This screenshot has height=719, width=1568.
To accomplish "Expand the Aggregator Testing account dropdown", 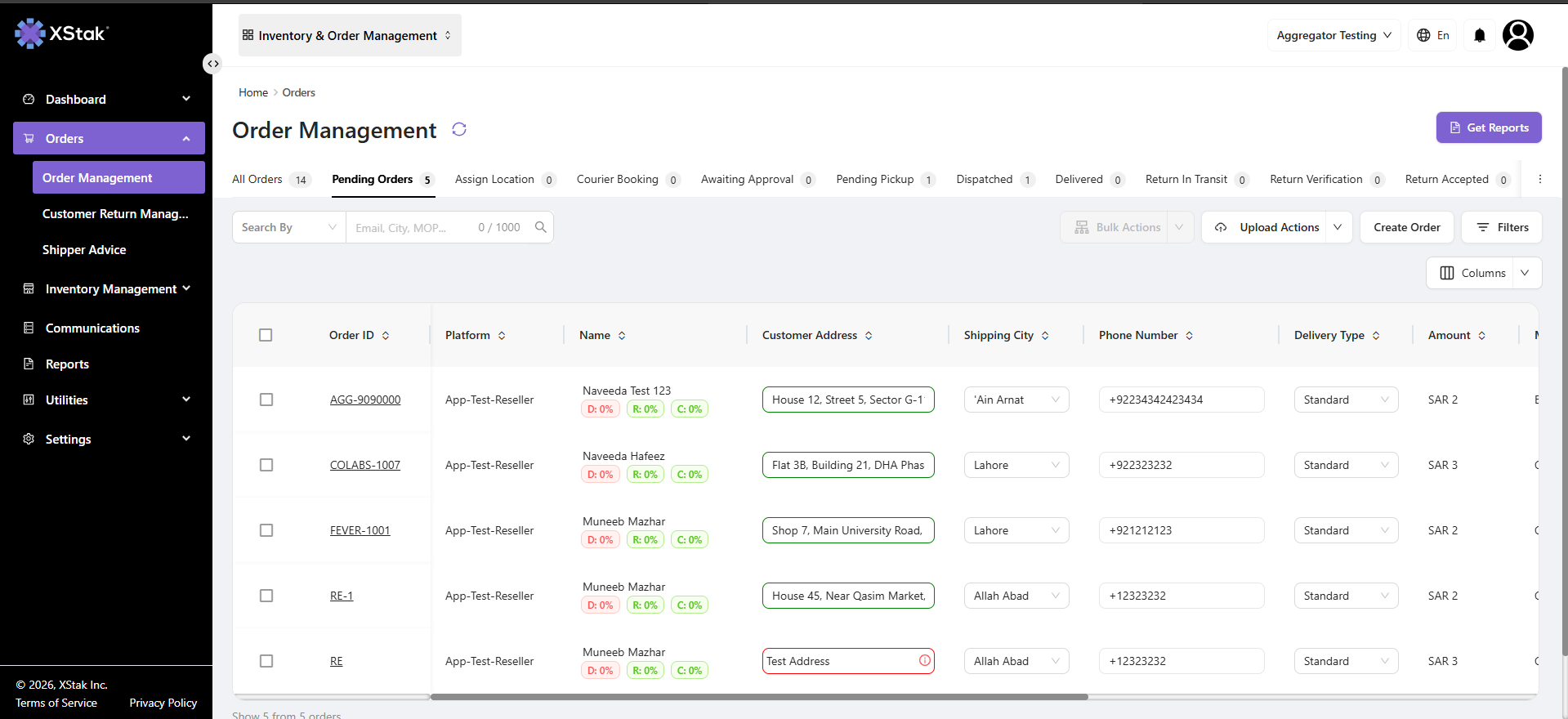I will pyautogui.click(x=1333, y=35).
